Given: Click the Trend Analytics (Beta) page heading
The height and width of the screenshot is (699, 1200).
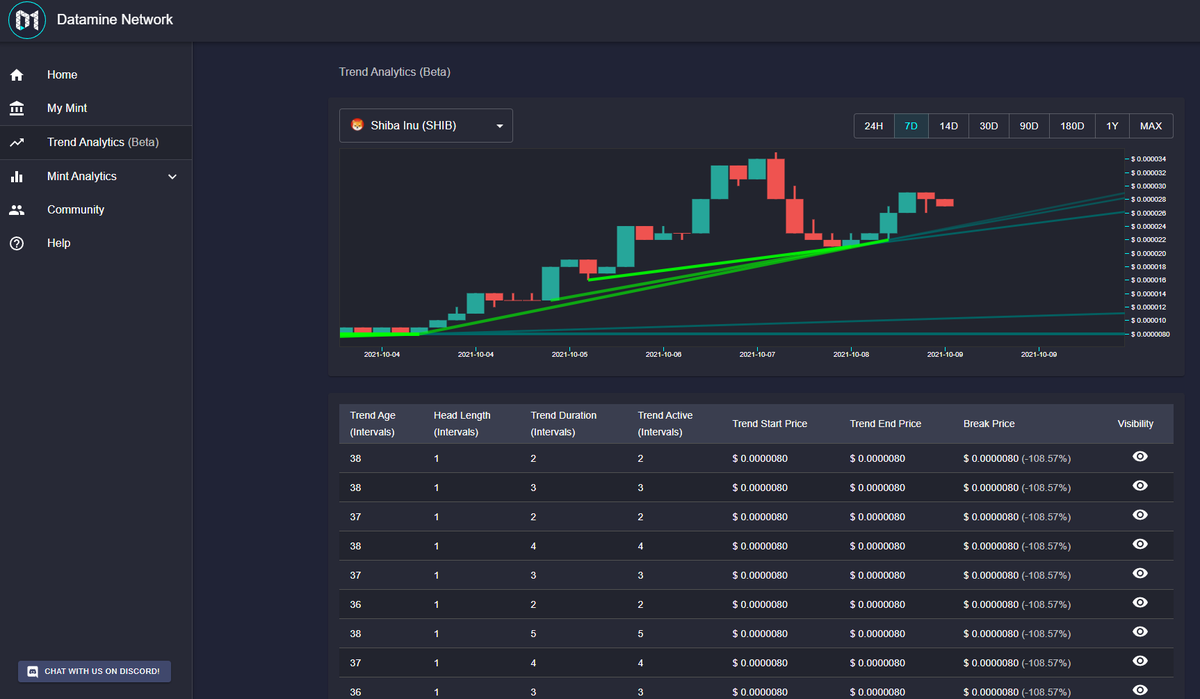Looking at the screenshot, I should [x=395, y=72].
